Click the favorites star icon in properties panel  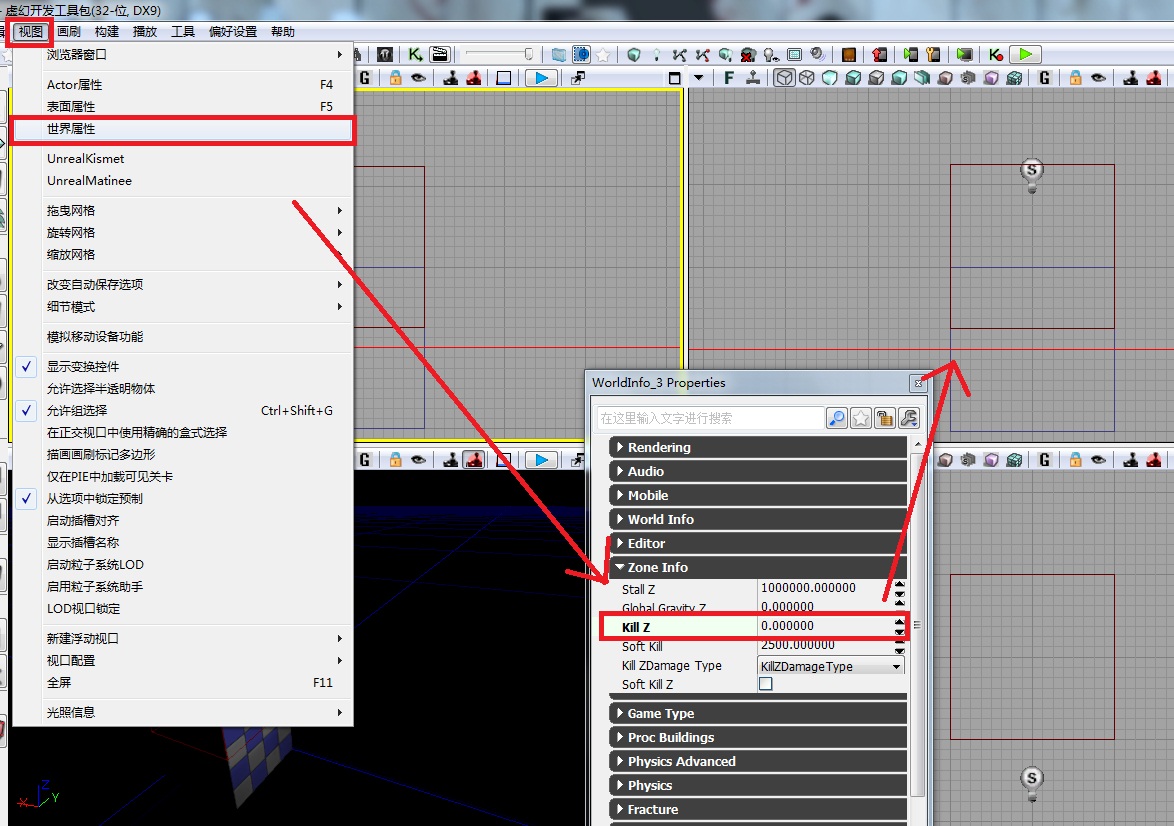(x=861, y=418)
